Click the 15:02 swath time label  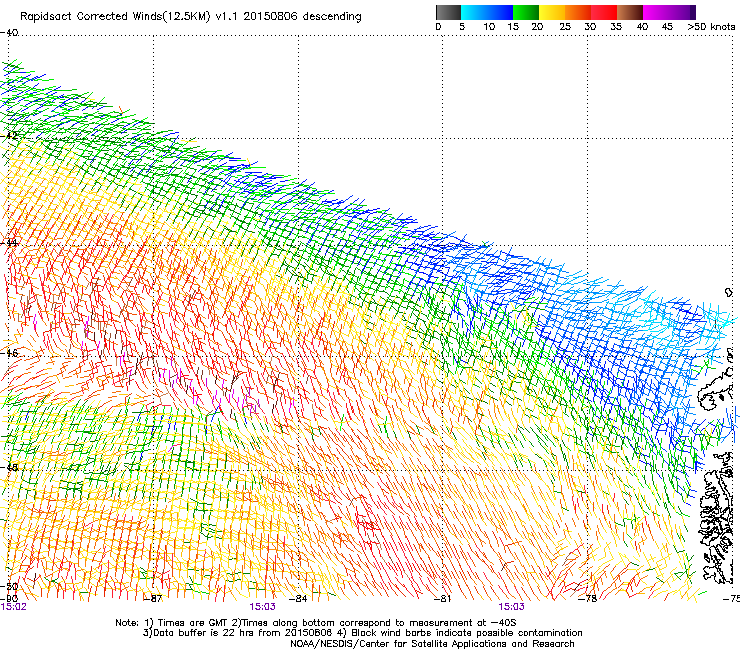pyautogui.click(x=13, y=607)
